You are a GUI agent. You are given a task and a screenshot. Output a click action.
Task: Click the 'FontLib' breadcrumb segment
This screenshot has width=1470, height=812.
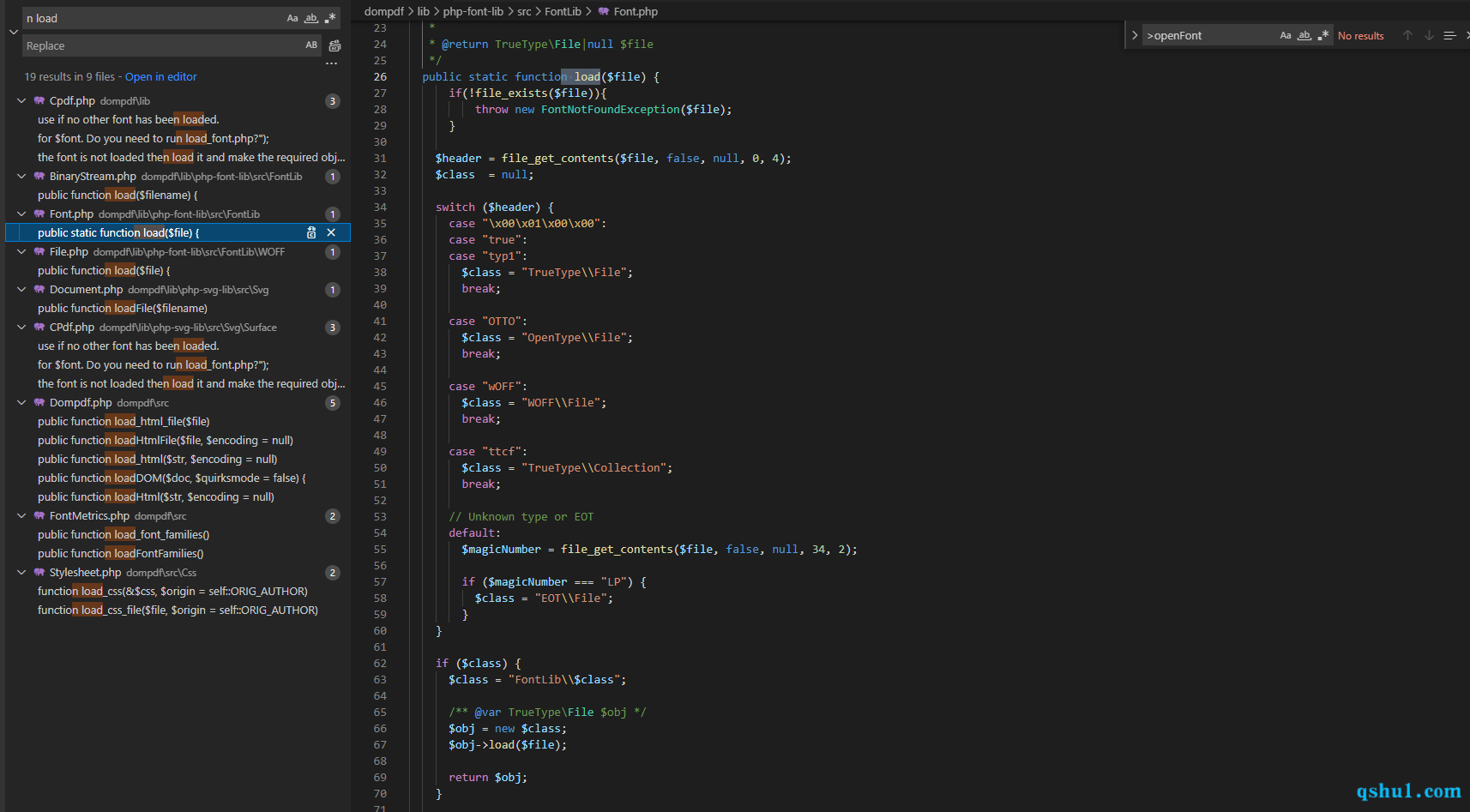coord(563,11)
